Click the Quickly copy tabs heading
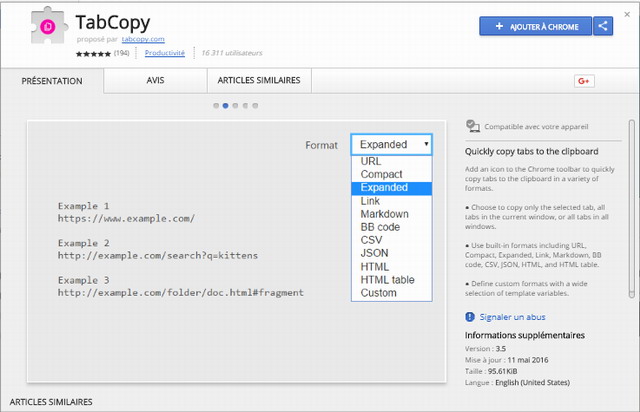Image resolution: width=640 pixels, height=412 pixels. pos(531,151)
